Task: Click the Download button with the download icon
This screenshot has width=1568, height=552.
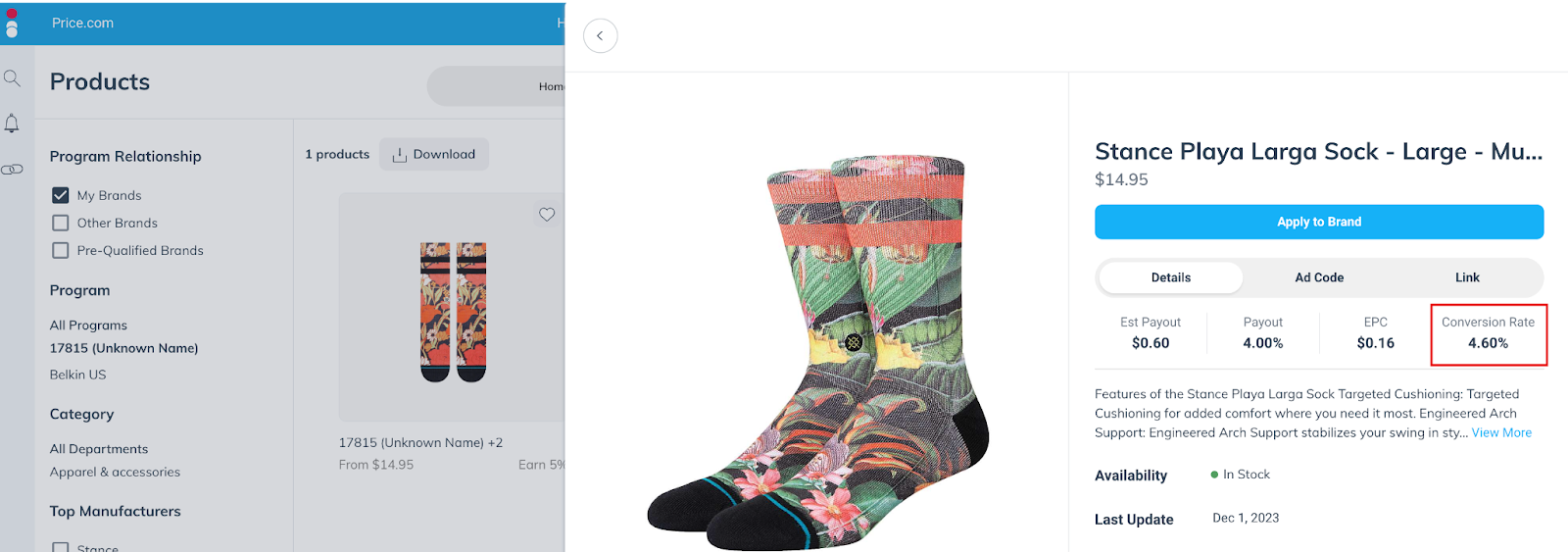Action: [x=434, y=154]
